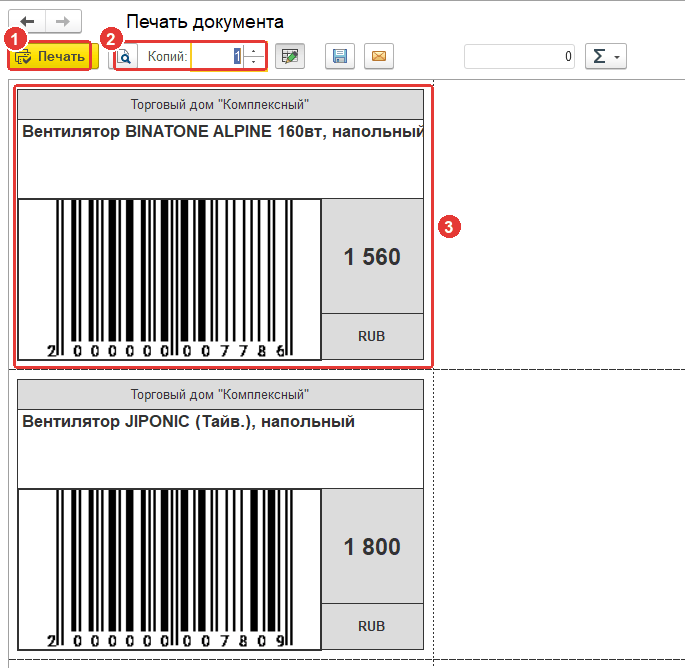Select the RUB cell under price 1 560
The image size is (685, 668).
coord(372,336)
